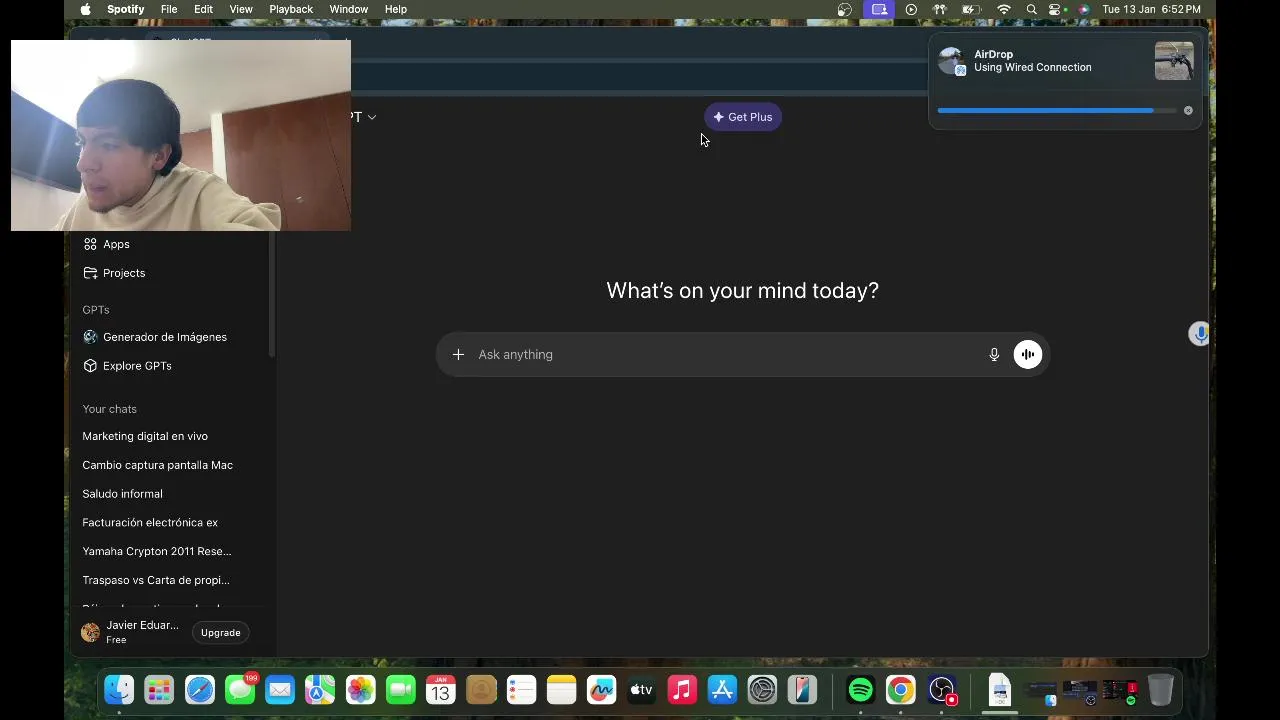Viewport: 1280px width, 720px height.
Task: Switch to Google Chrome in the Dock
Action: pyautogui.click(x=901, y=690)
